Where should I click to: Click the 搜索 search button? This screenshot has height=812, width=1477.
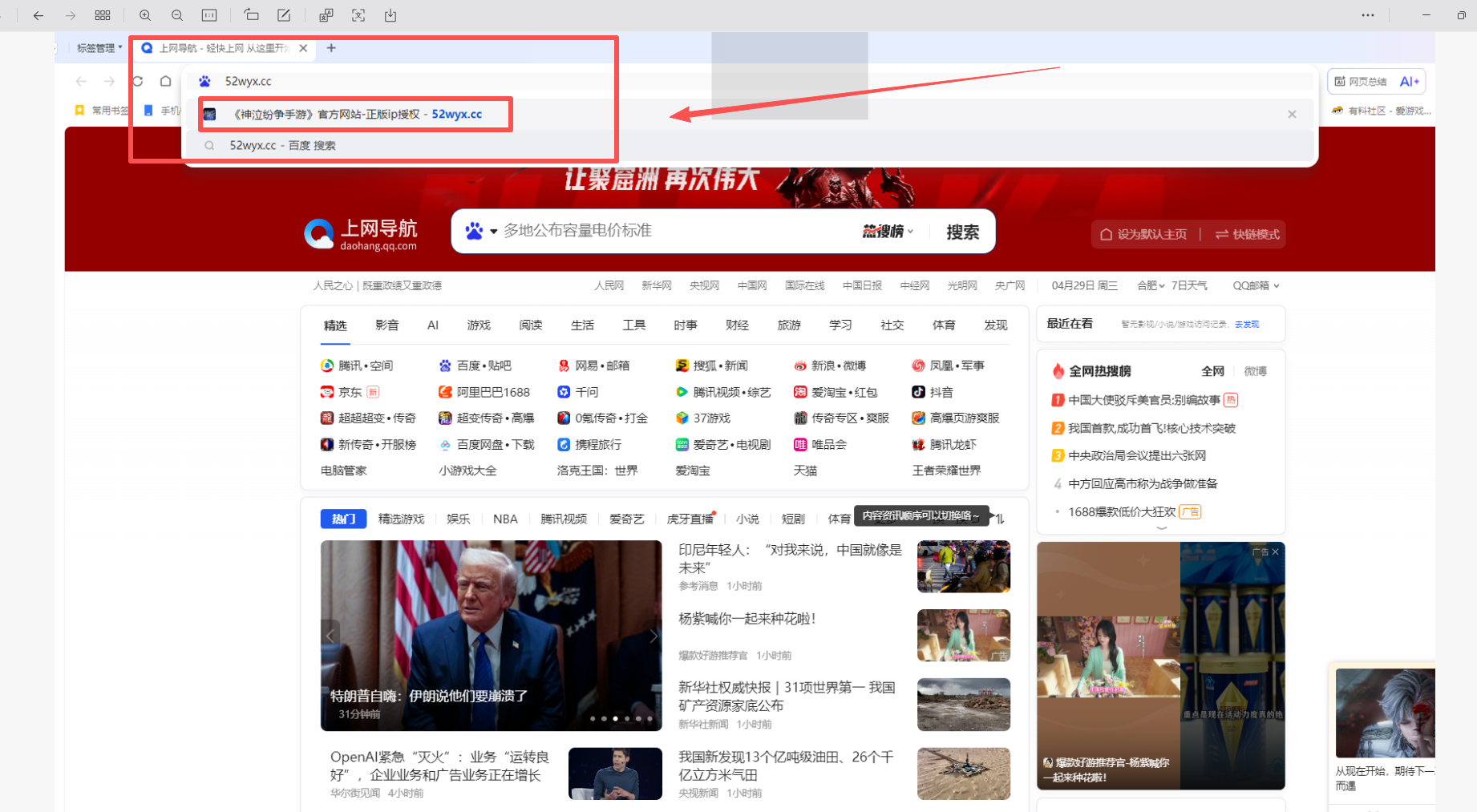point(962,232)
